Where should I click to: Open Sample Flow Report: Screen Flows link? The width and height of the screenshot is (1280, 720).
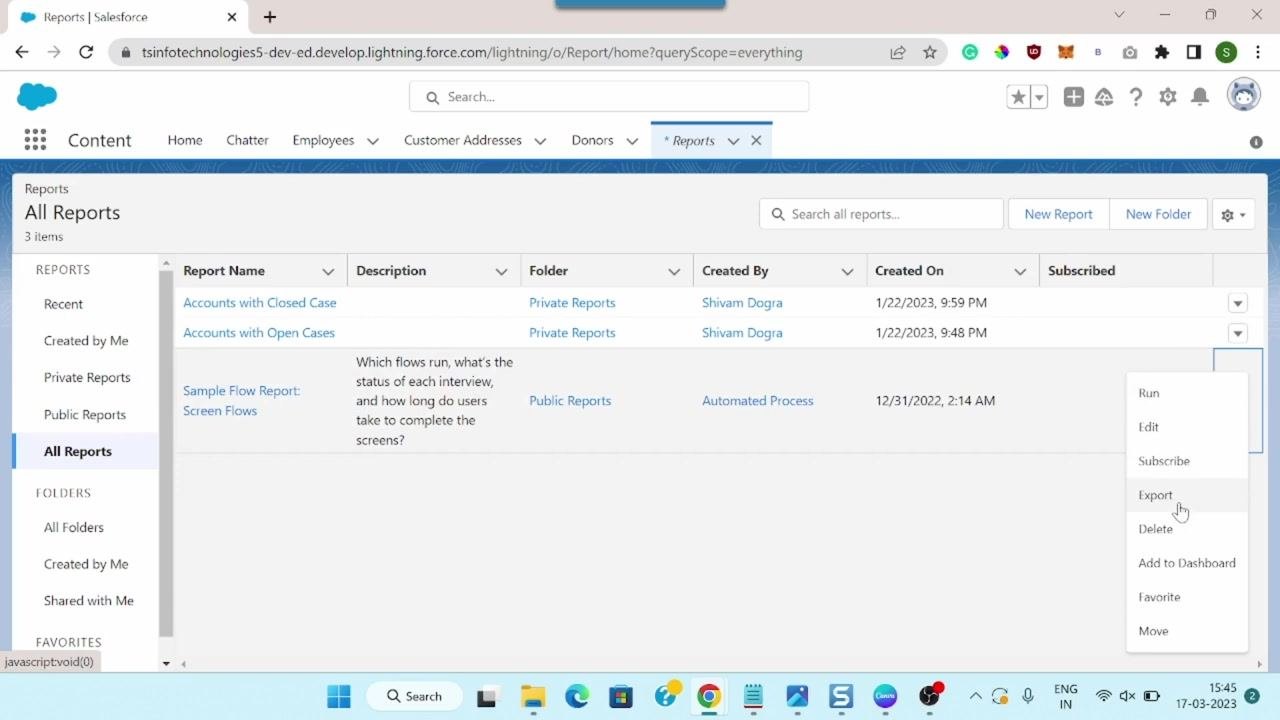[241, 401]
